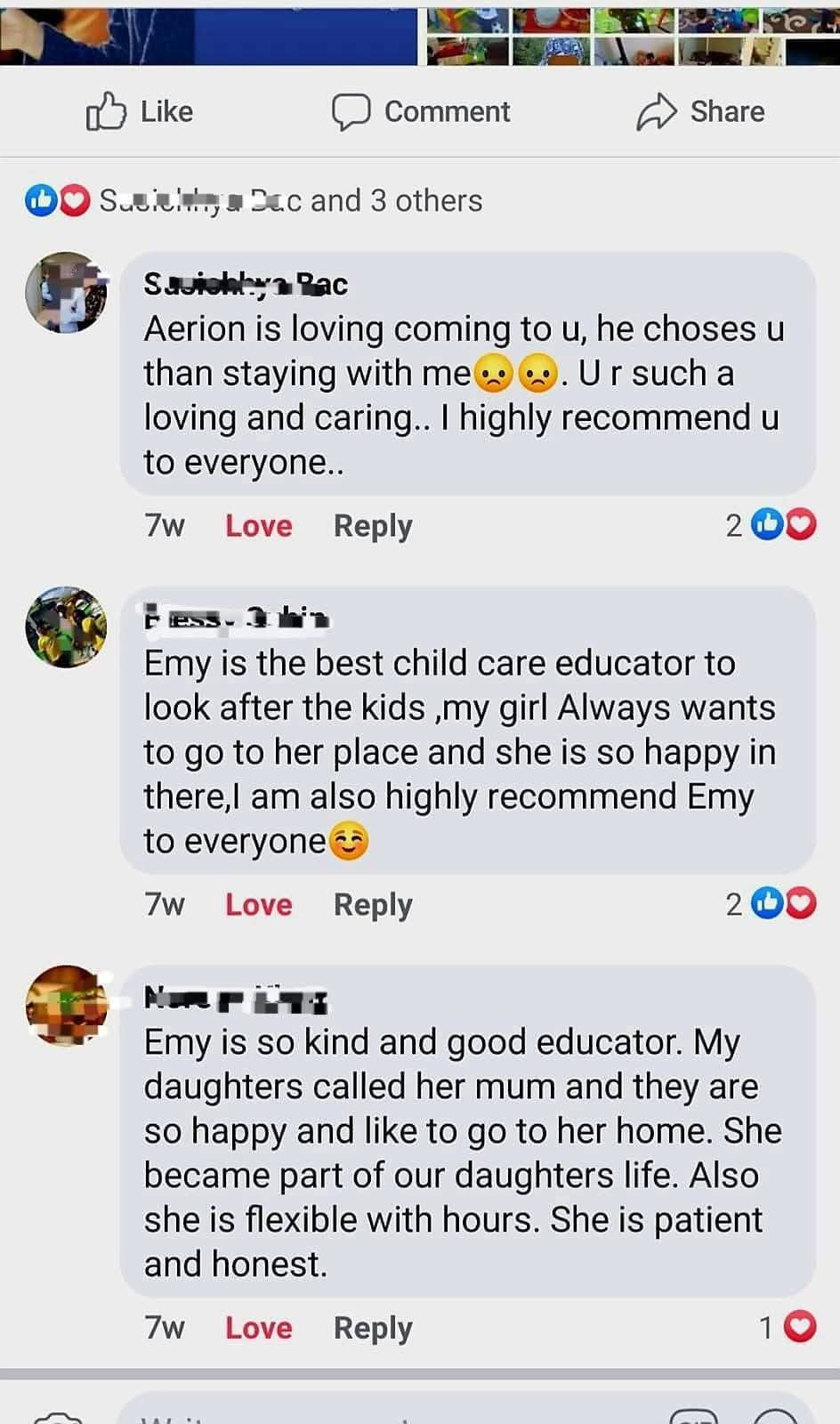Tap the Share arrow icon
840x1424 pixels.
click(x=657, y=112)
